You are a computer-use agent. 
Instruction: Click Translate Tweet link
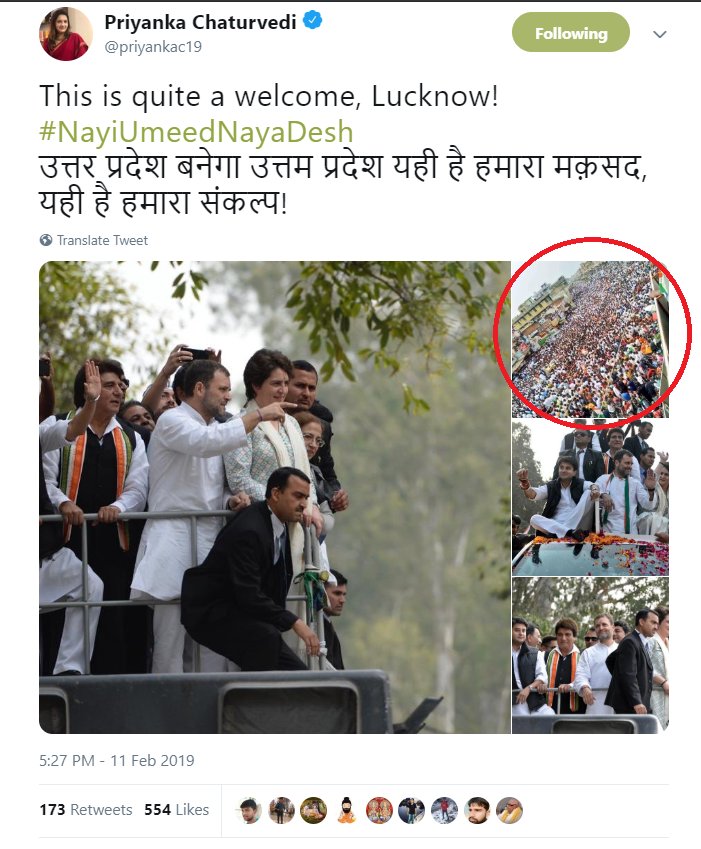102,240
